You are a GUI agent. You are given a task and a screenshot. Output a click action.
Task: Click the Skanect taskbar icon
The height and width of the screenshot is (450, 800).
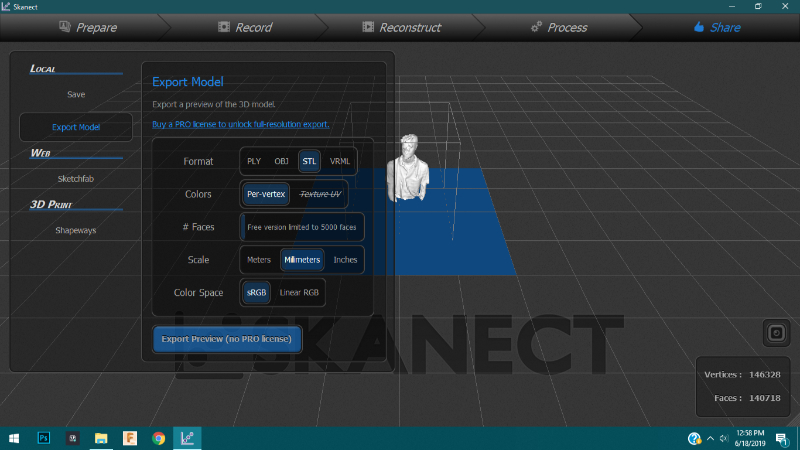187,438
